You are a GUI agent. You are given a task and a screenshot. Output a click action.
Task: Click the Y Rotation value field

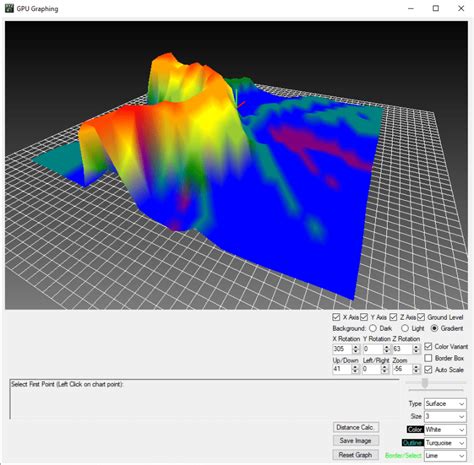coord(373,349)
